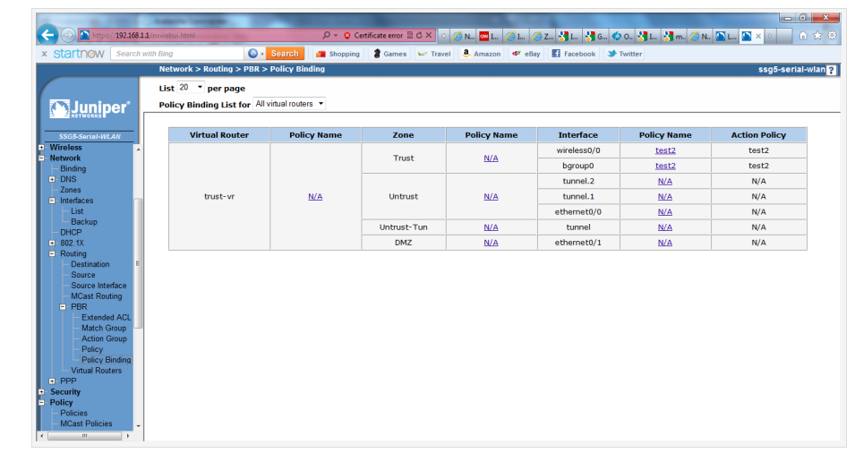Click the Certificate error warning

point(373,36)
